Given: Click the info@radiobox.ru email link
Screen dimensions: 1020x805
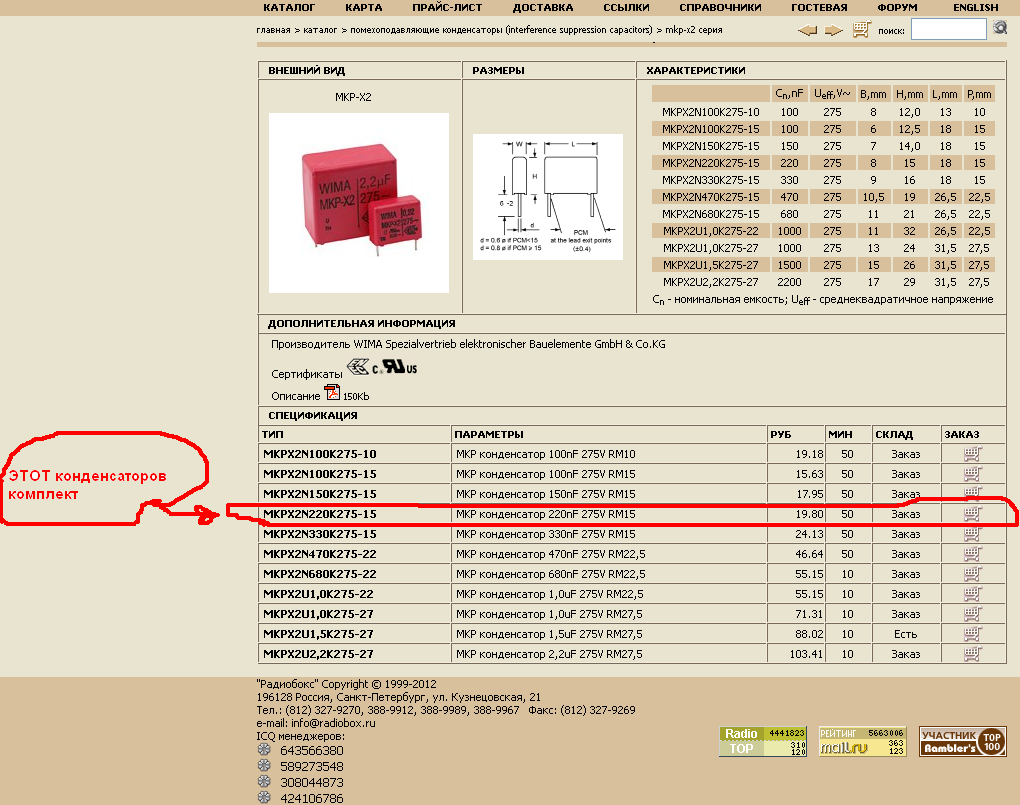Looking at the screenshot, I should [333, 723].
